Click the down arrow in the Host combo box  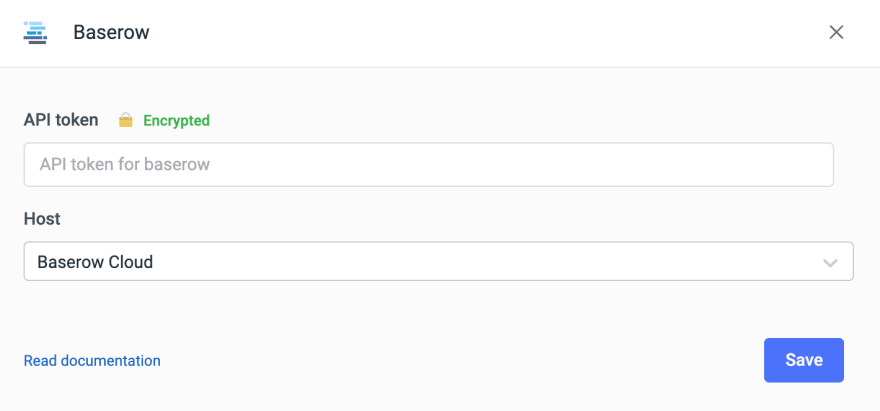click(829, 263)
